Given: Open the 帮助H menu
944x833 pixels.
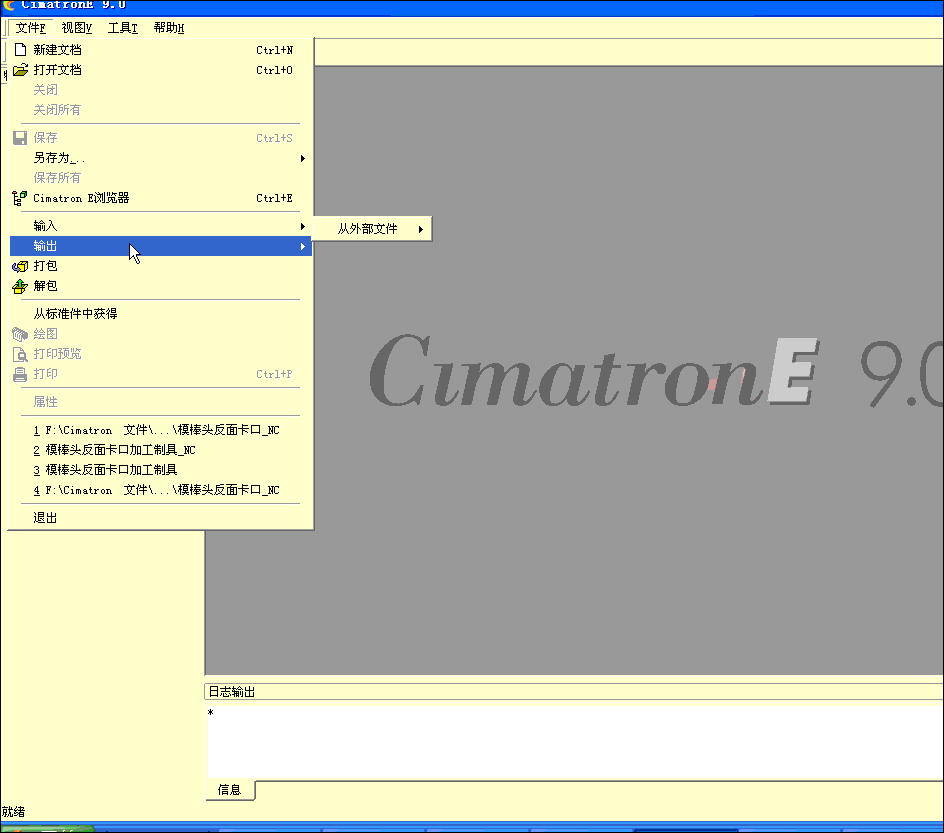Looking at the screenshot, I should tap(169, 28).
